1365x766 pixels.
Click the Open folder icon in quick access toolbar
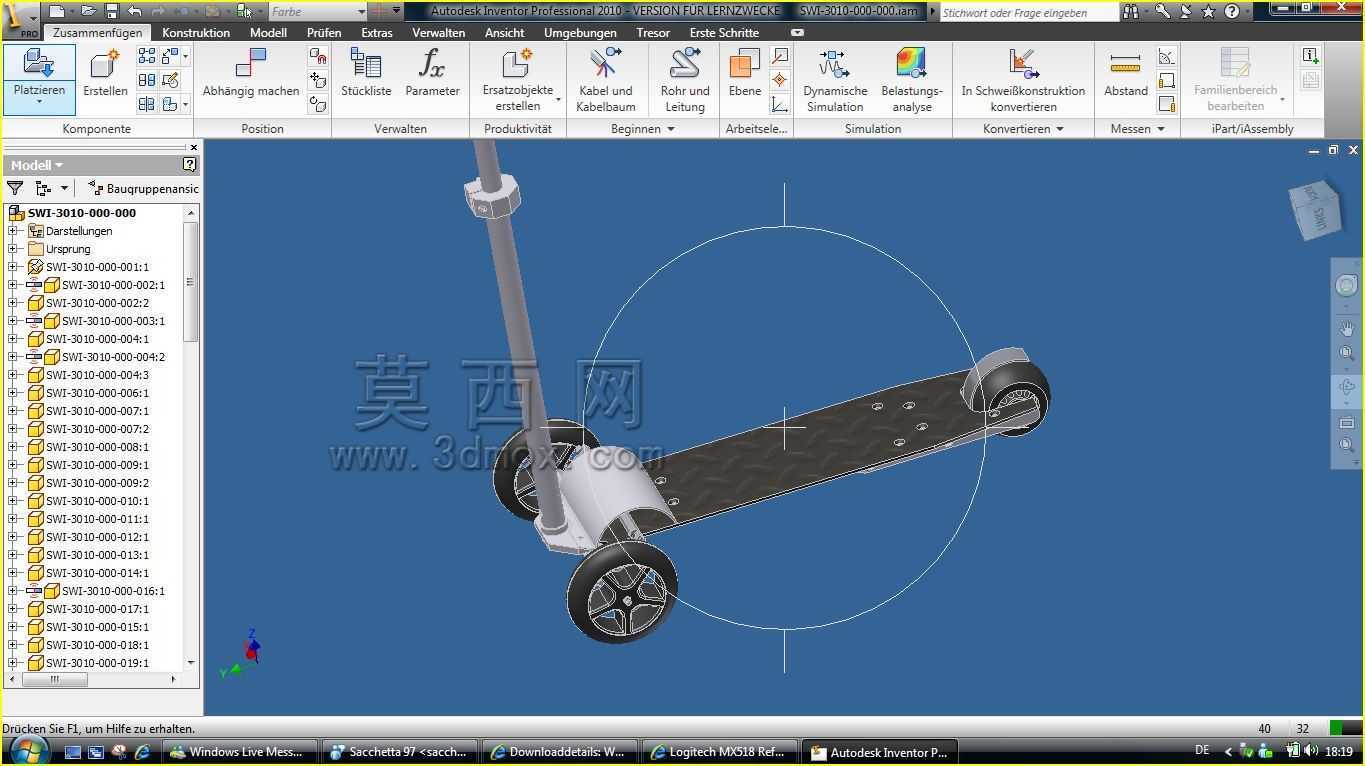click(88, 11)
